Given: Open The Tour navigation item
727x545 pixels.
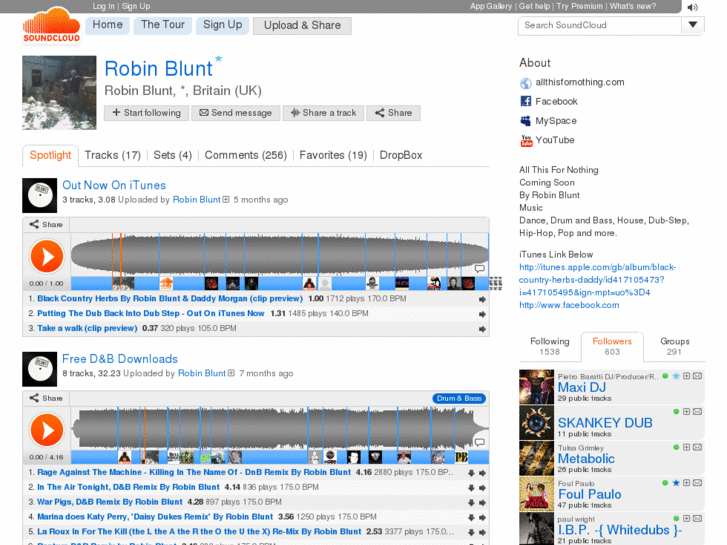Looking at the screenshot, I should pyautogui.click(x=163, y=25).
